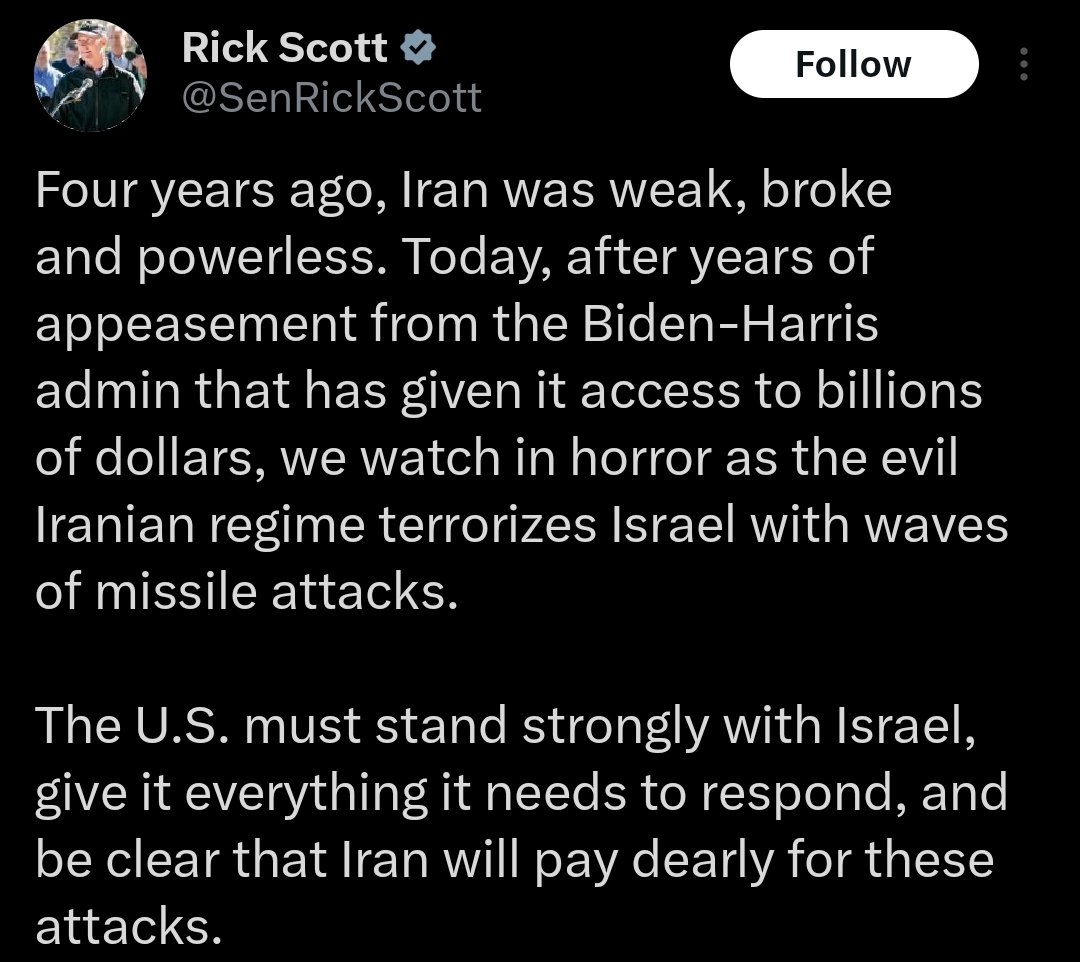Viewport: 1080px width, 962px height.
Task: Click the word "respond" in the tweet
Action: pos(785,794)
